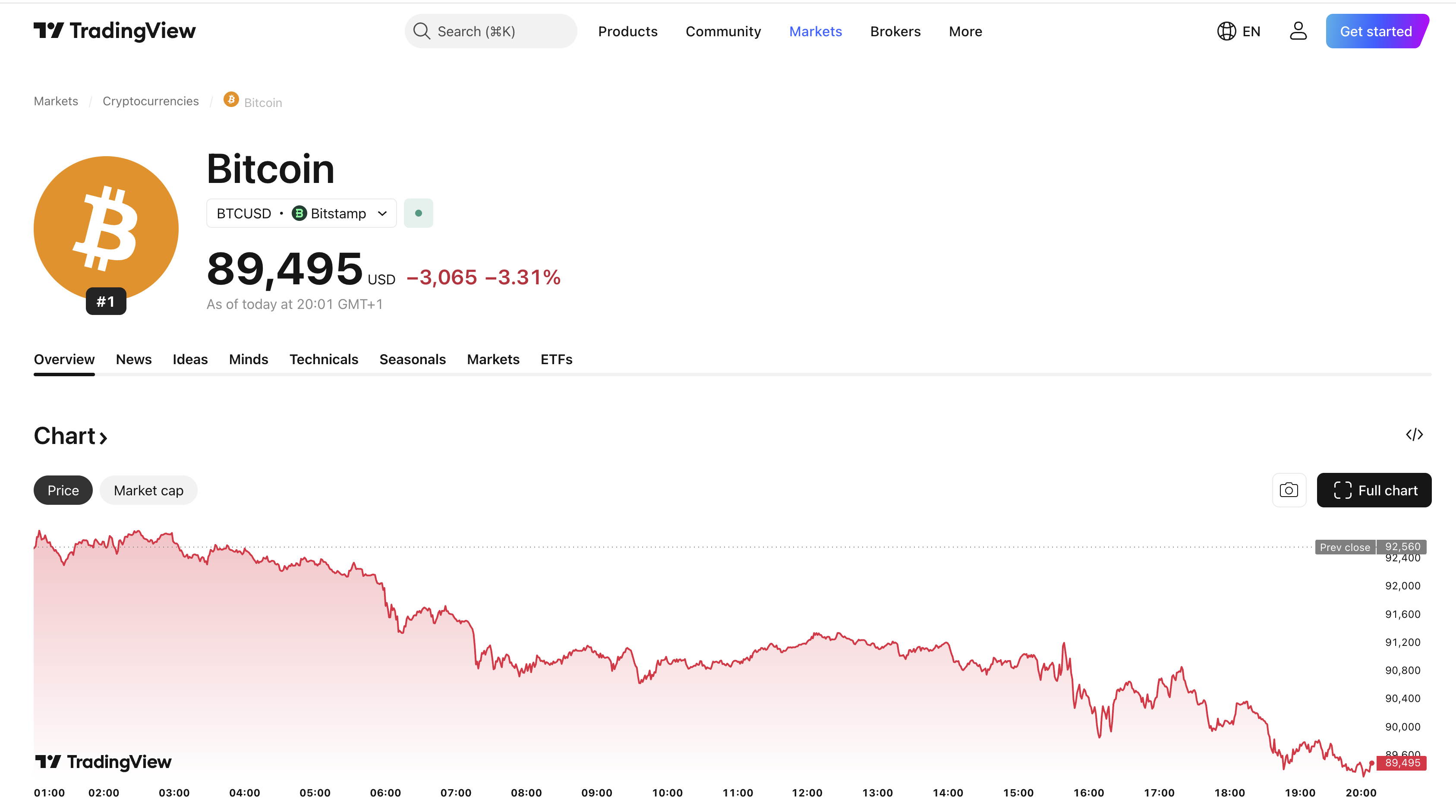Open the Full chart button
Screen dimensions: 1456x812
click(1374, 490)
